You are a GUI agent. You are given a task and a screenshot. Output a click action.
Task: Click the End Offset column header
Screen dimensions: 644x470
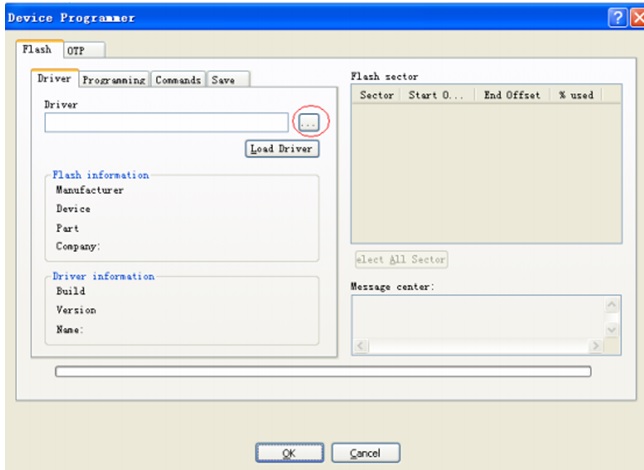(512, 95)
